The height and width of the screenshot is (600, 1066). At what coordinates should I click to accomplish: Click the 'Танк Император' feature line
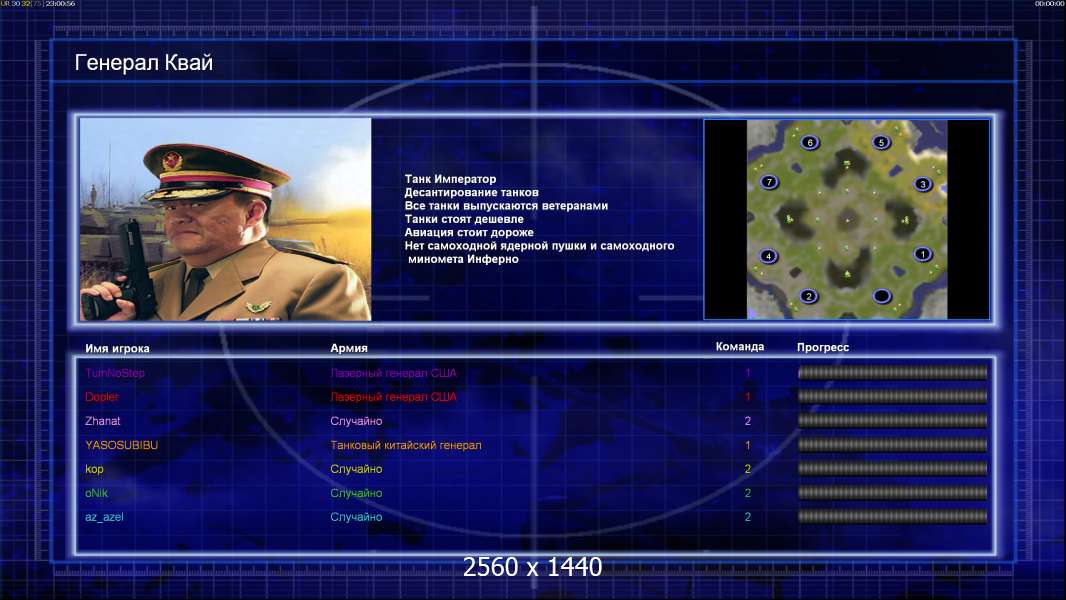(x=450, y=179)
